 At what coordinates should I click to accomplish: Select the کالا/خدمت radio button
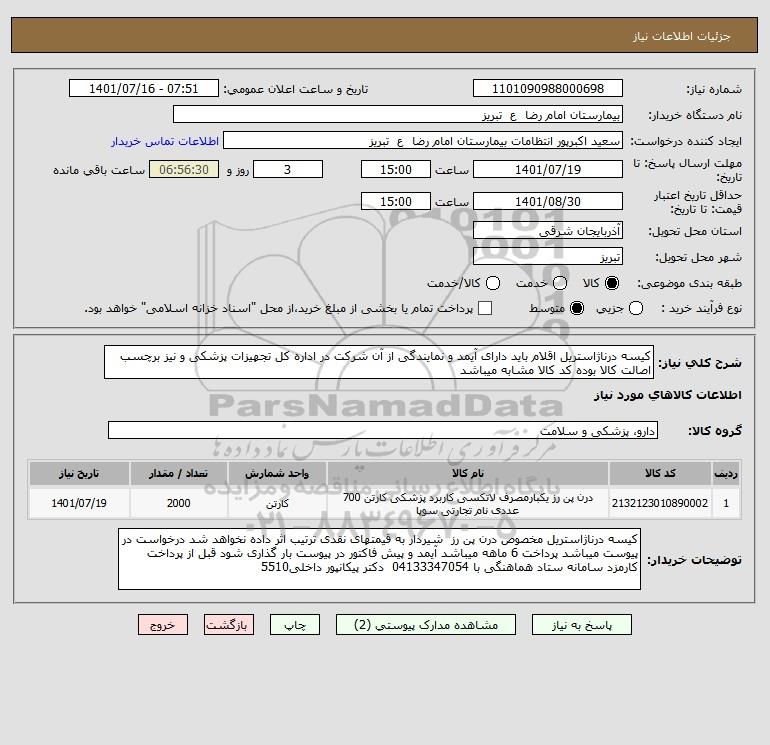[493, 283]
